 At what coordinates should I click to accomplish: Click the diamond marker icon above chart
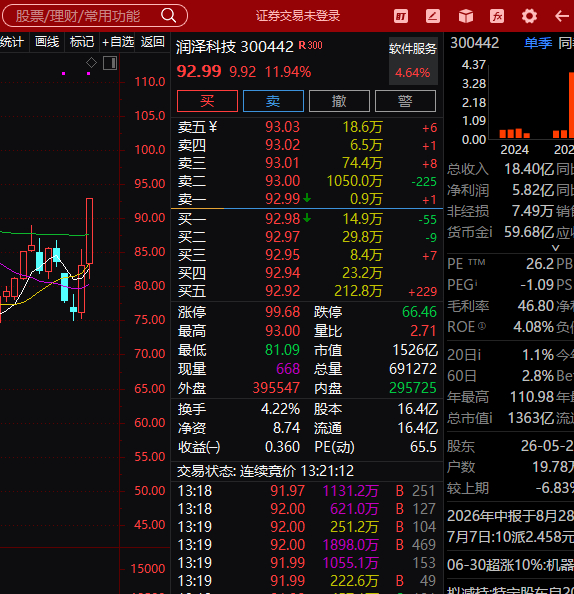pos(91,62)
